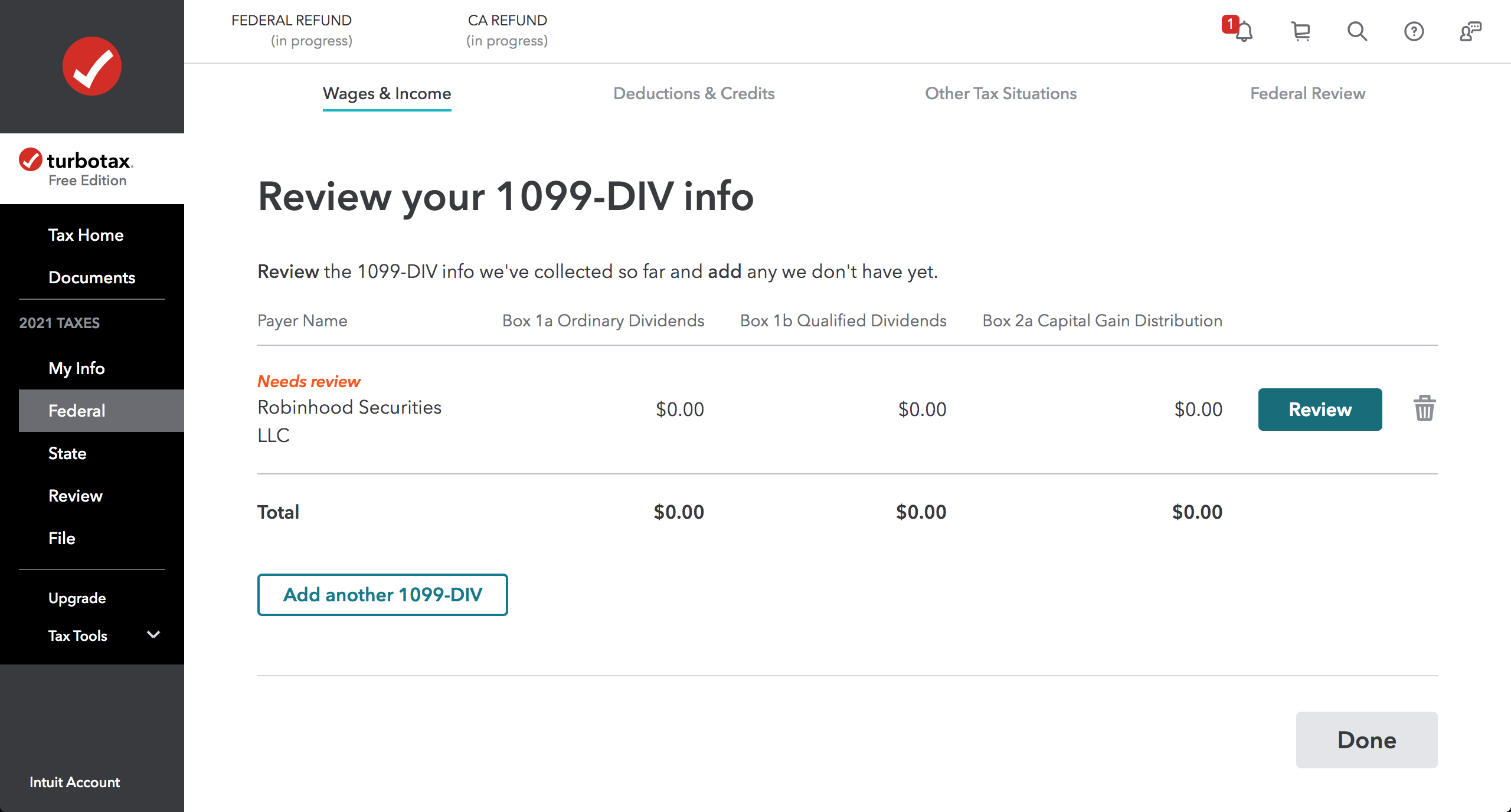The height and width of the screenshot is (812, 1511).
Task: Open Tax Home in the sidebar
Action: [86, 235]
